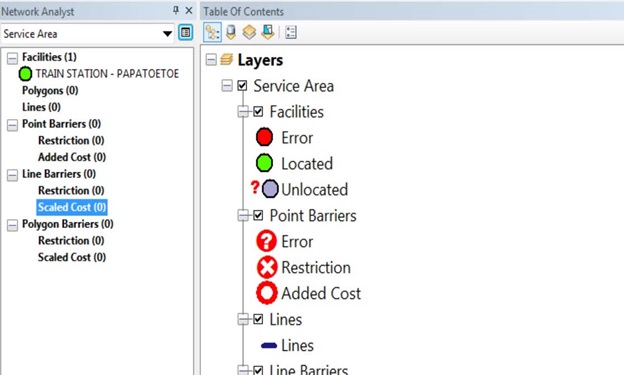The height and width of the screenshot is (375, 624).
Task: Select Lines (0) class in Network Analyst
Action: [x=41, y=107]
